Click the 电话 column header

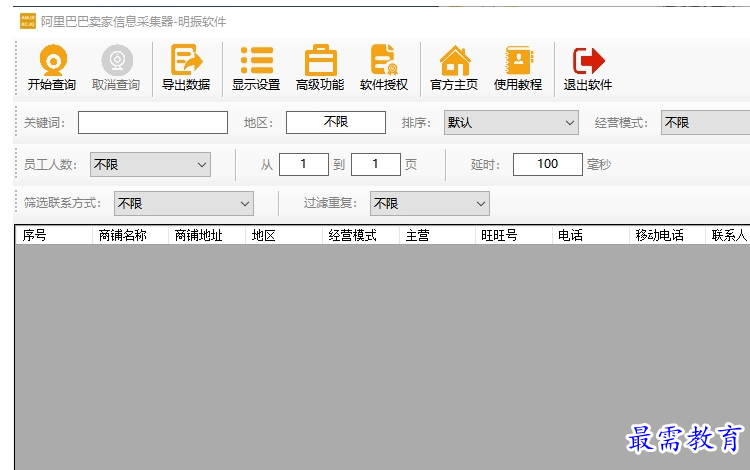pos(591,235)
